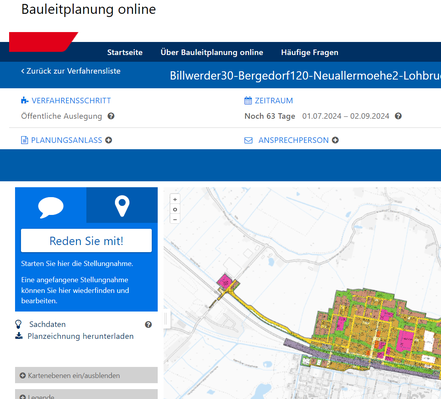Zoom in on the map

coord(175,199)
